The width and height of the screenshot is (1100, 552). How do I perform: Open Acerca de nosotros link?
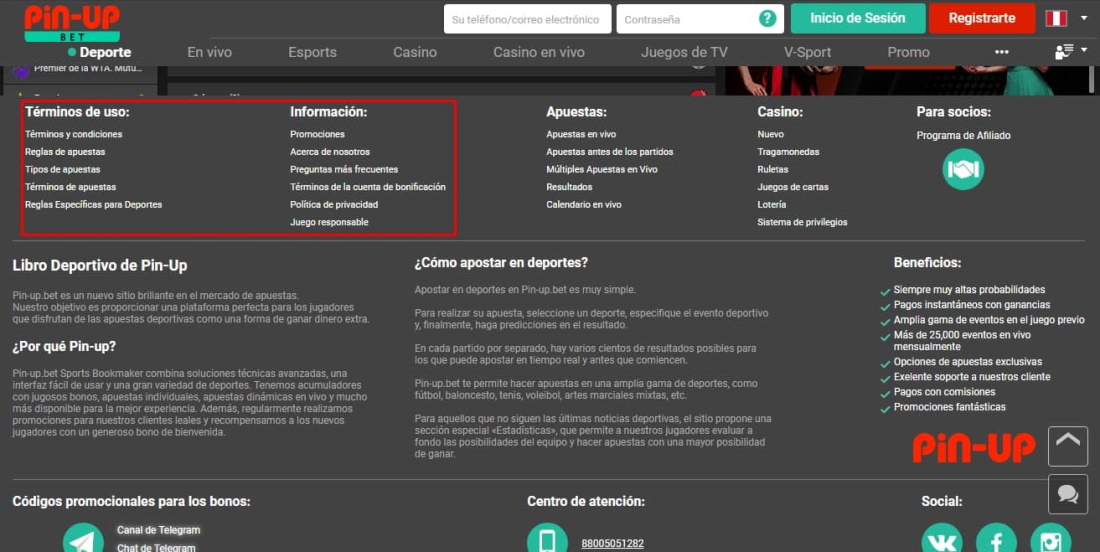pos(330,152)
